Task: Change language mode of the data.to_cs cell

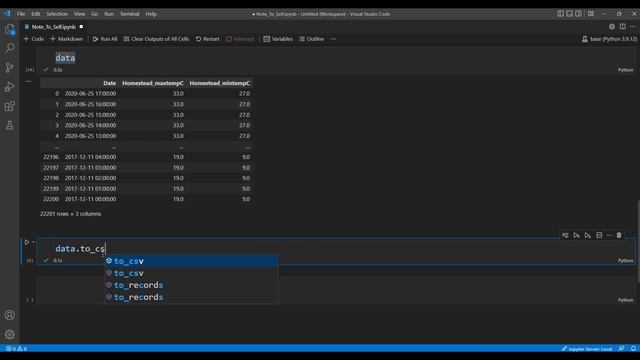Action: point(625,260)
